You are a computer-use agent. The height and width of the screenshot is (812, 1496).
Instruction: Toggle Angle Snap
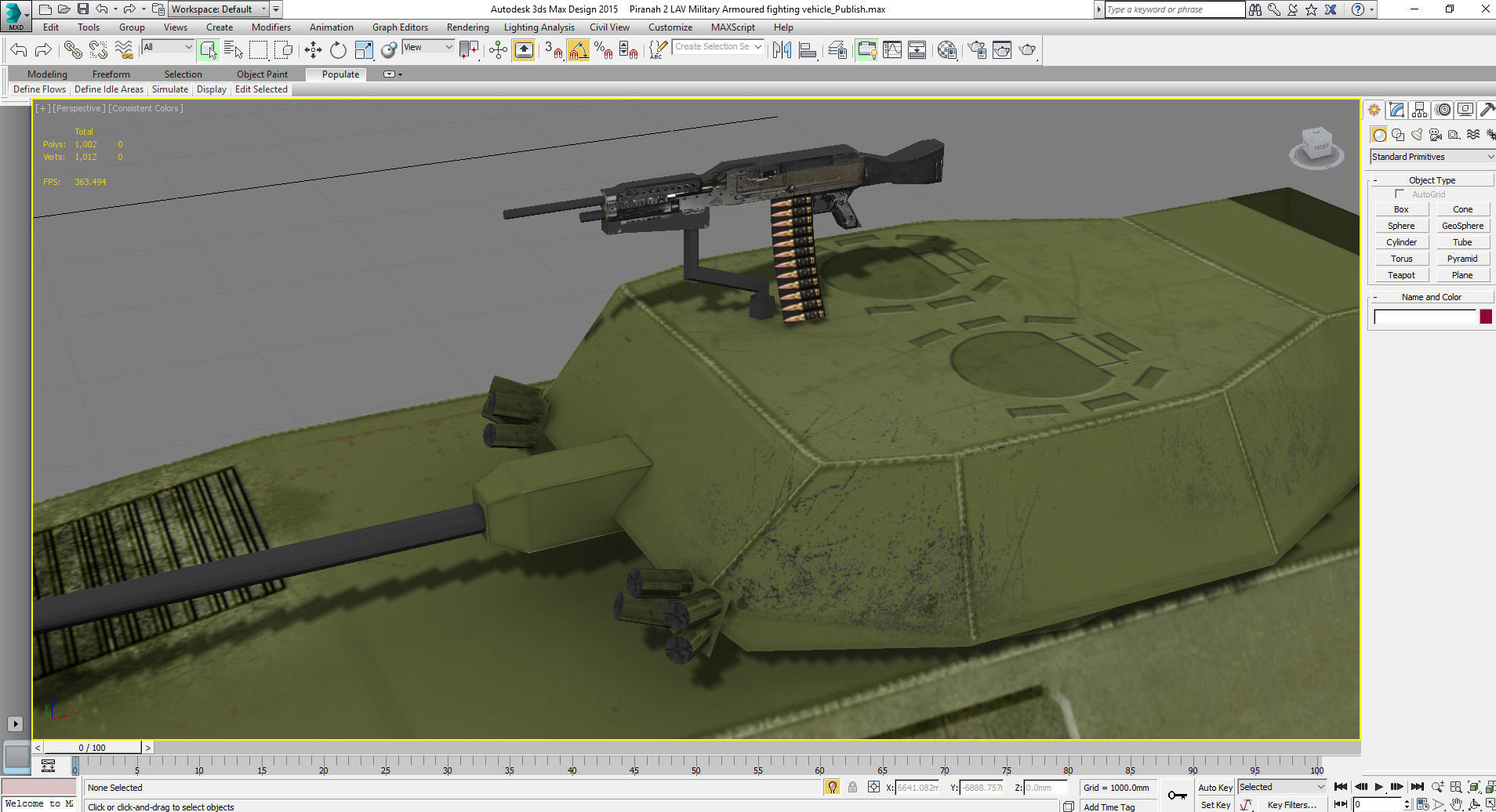coord(579,50)
